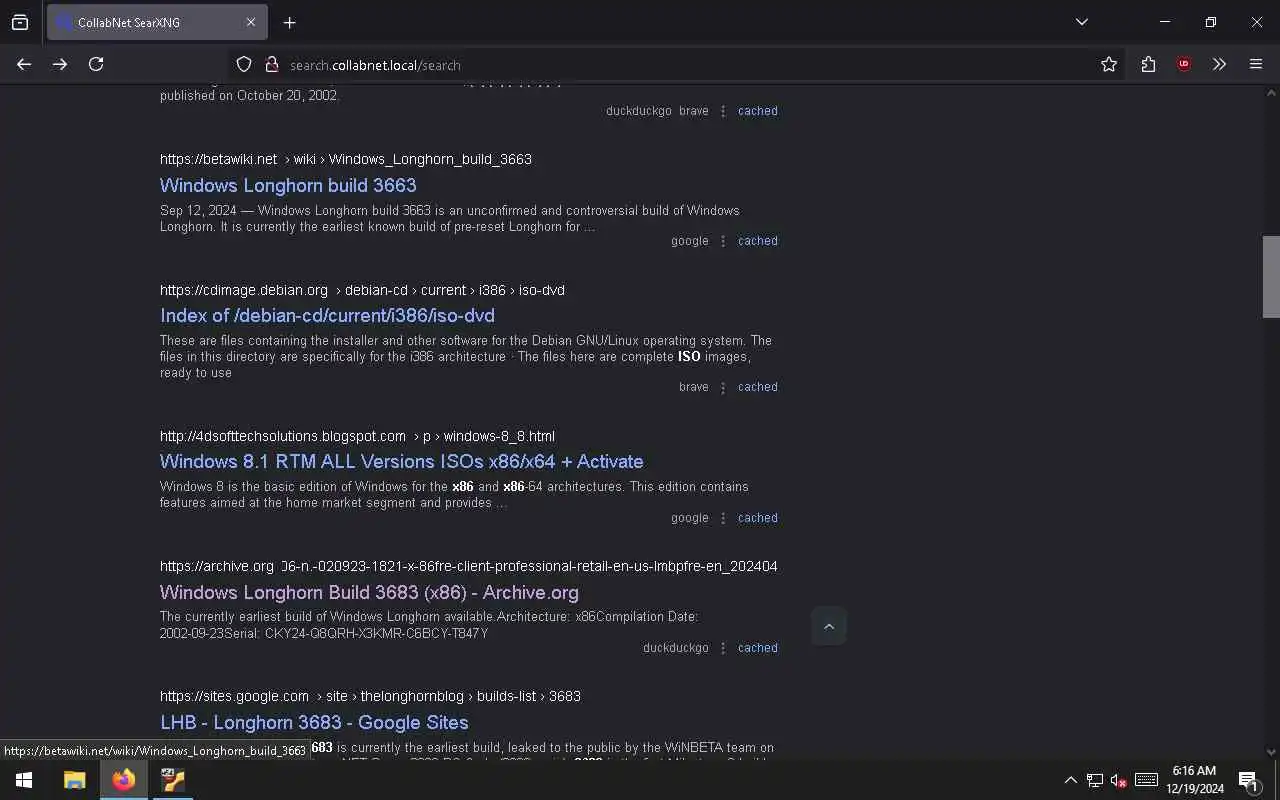
Task: Open network status tray icon
Action: (1095, 780)
